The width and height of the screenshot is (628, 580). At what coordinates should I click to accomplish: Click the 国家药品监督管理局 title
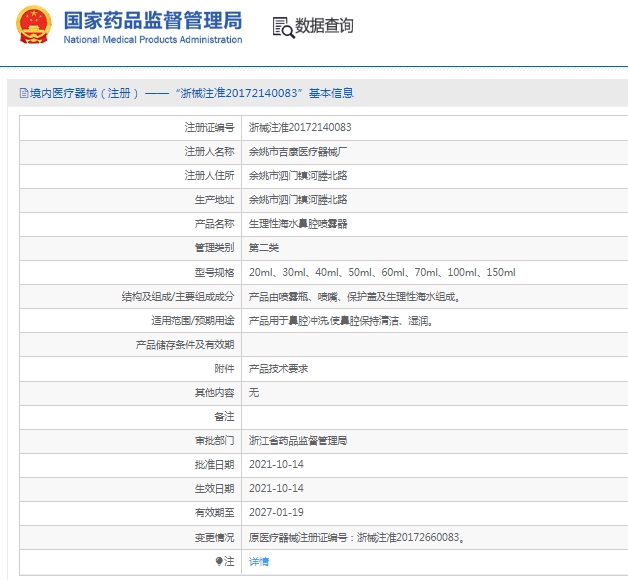tap(153, 20)
